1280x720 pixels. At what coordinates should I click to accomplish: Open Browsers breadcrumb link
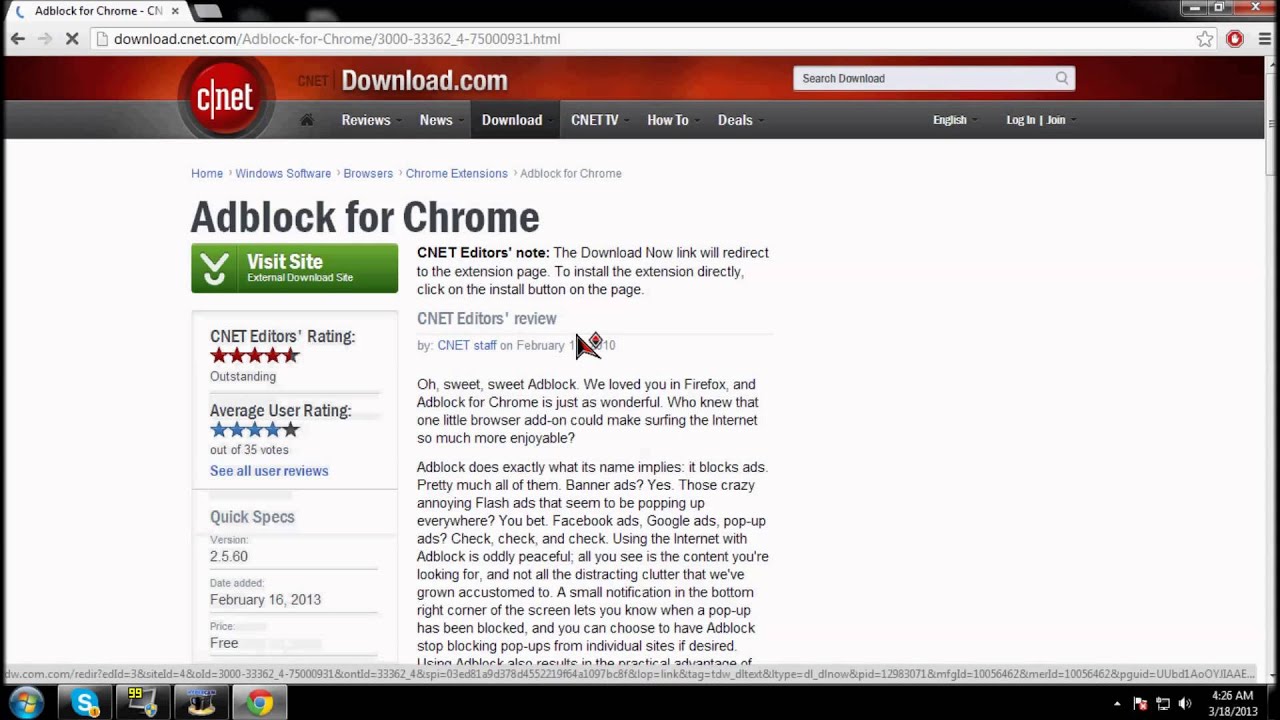(x=368, y=173)
